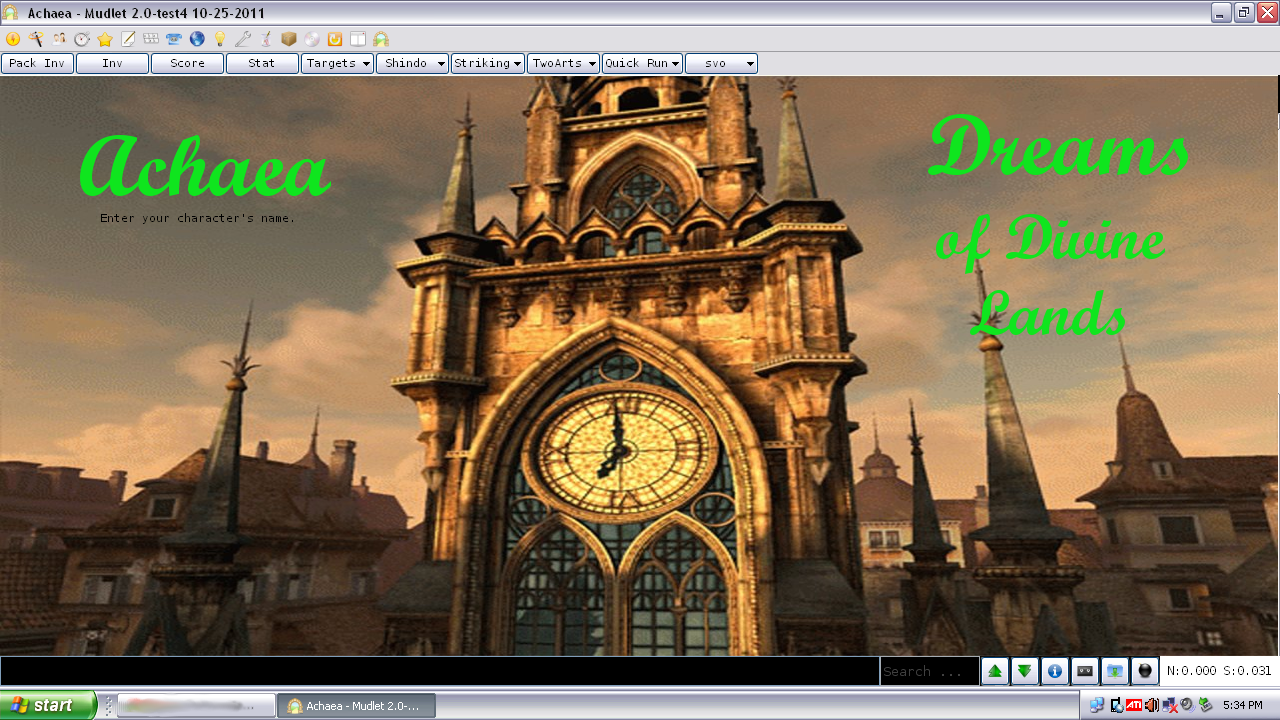The height and width of the screenshot is (720, 1280).
Task: Open the Notepad pencil-cup icon
Action: [x=266, y=39]
